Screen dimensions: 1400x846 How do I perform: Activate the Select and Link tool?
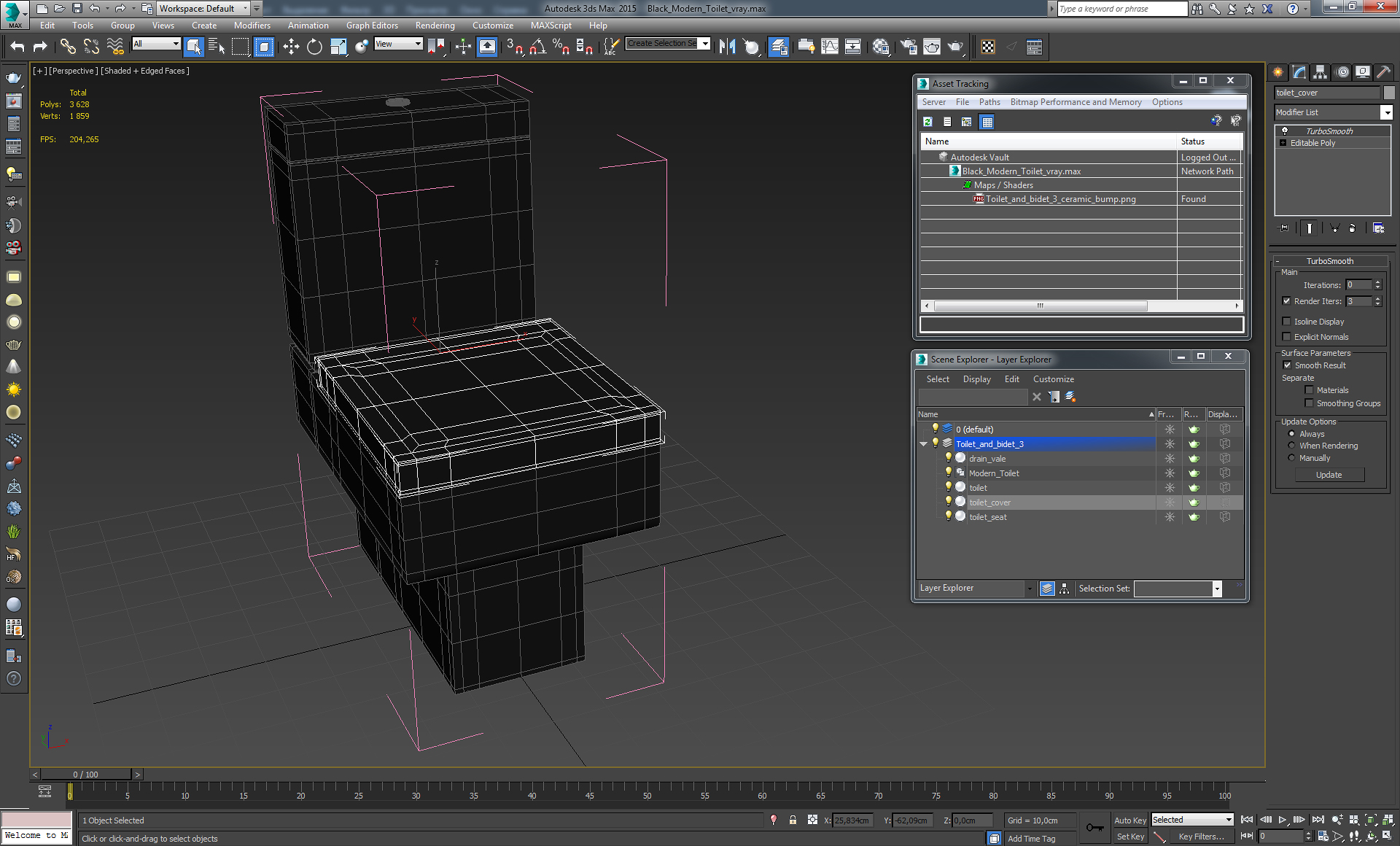(x=67, y=47)
